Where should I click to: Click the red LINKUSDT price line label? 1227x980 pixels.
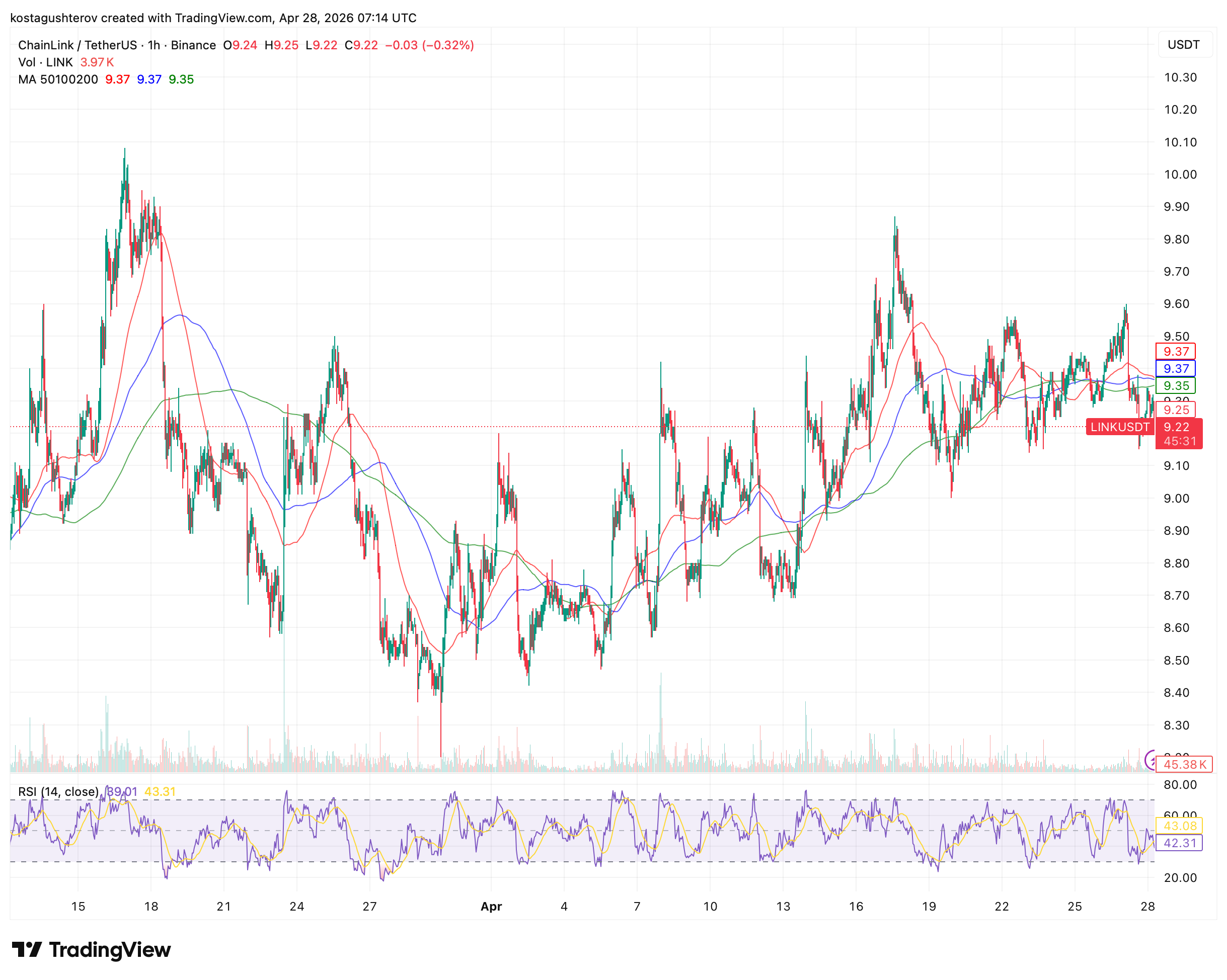click(x=1119, y=427)
